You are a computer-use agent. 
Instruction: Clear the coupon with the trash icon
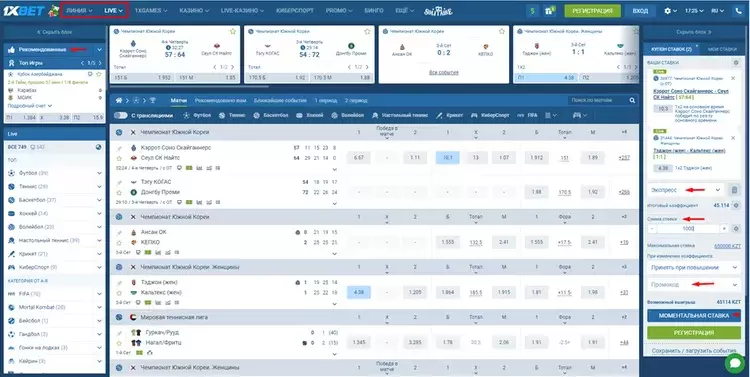pos(734,190)
